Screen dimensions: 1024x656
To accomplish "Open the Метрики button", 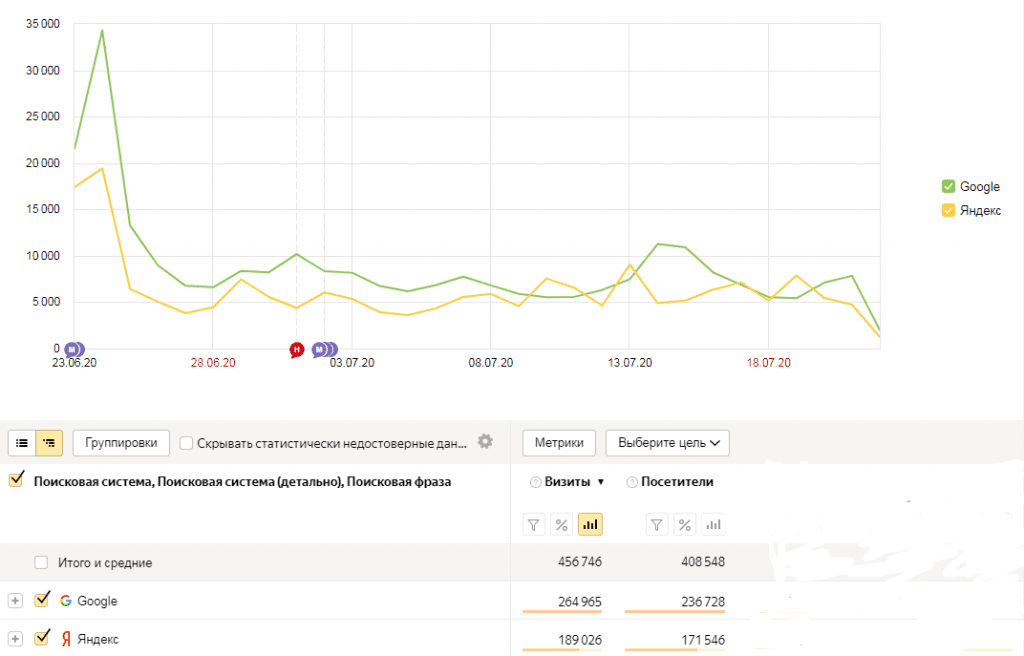I will coord(559,443).
